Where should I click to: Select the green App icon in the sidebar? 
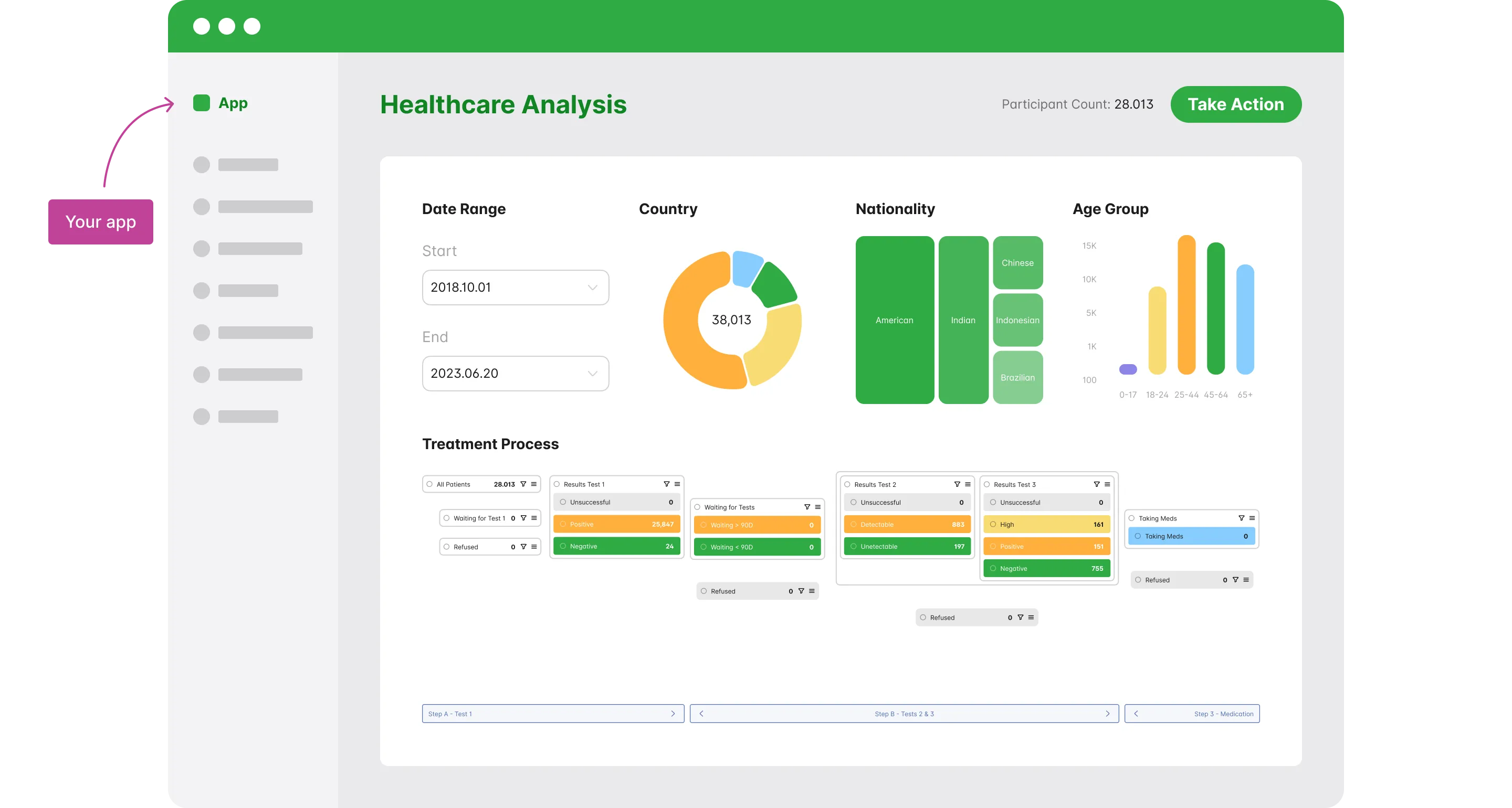tap(201, 103)
